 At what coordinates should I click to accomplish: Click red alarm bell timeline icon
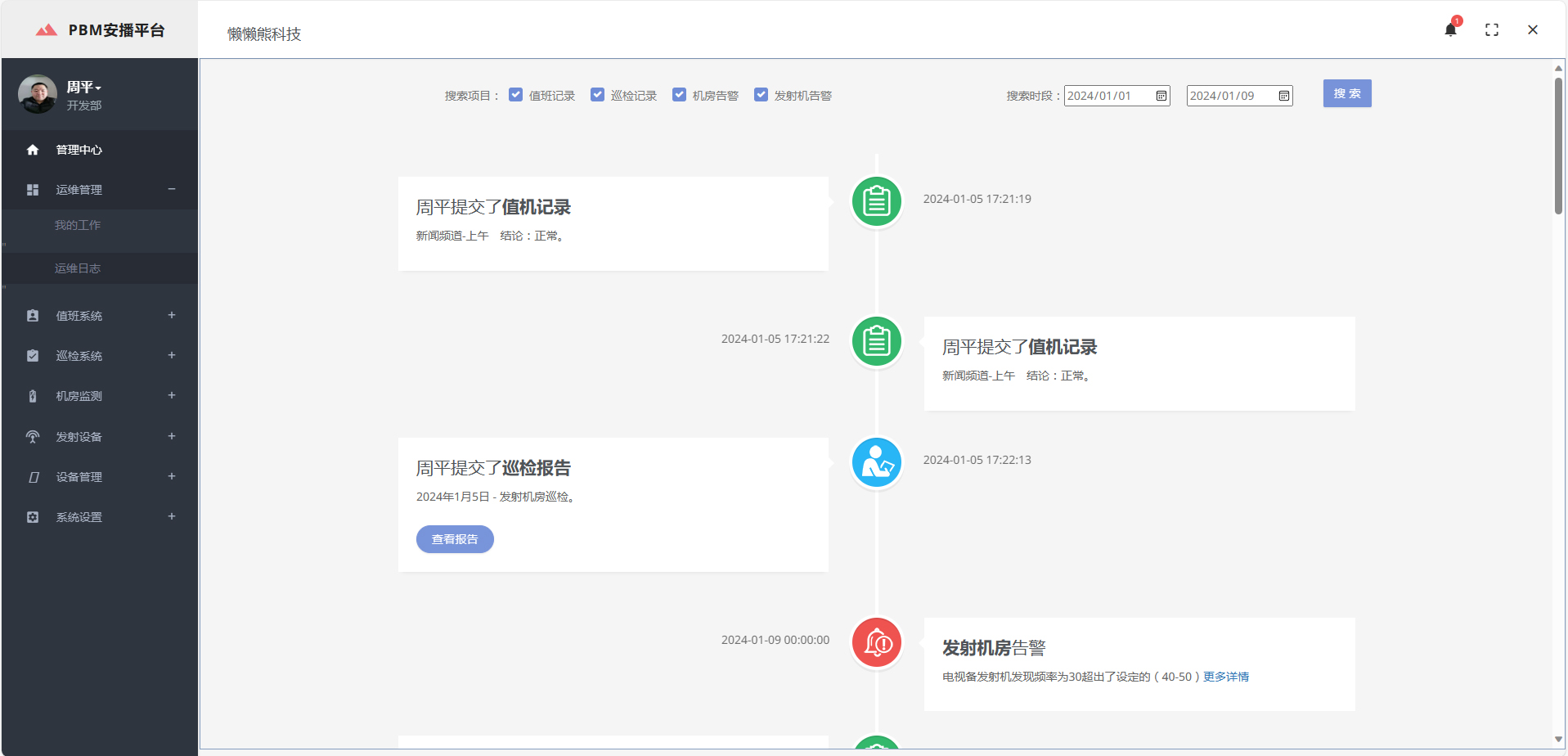coord(877,642)
